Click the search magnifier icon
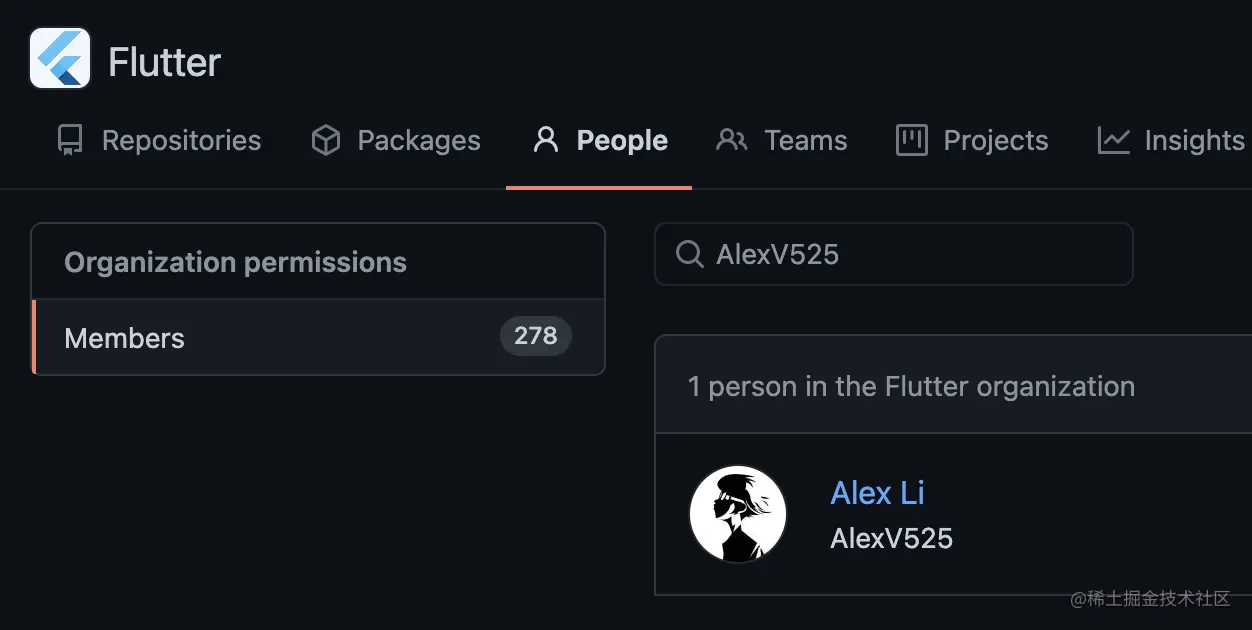The height and width of the screenshot is (630, 1252). (x=689, y=254)
